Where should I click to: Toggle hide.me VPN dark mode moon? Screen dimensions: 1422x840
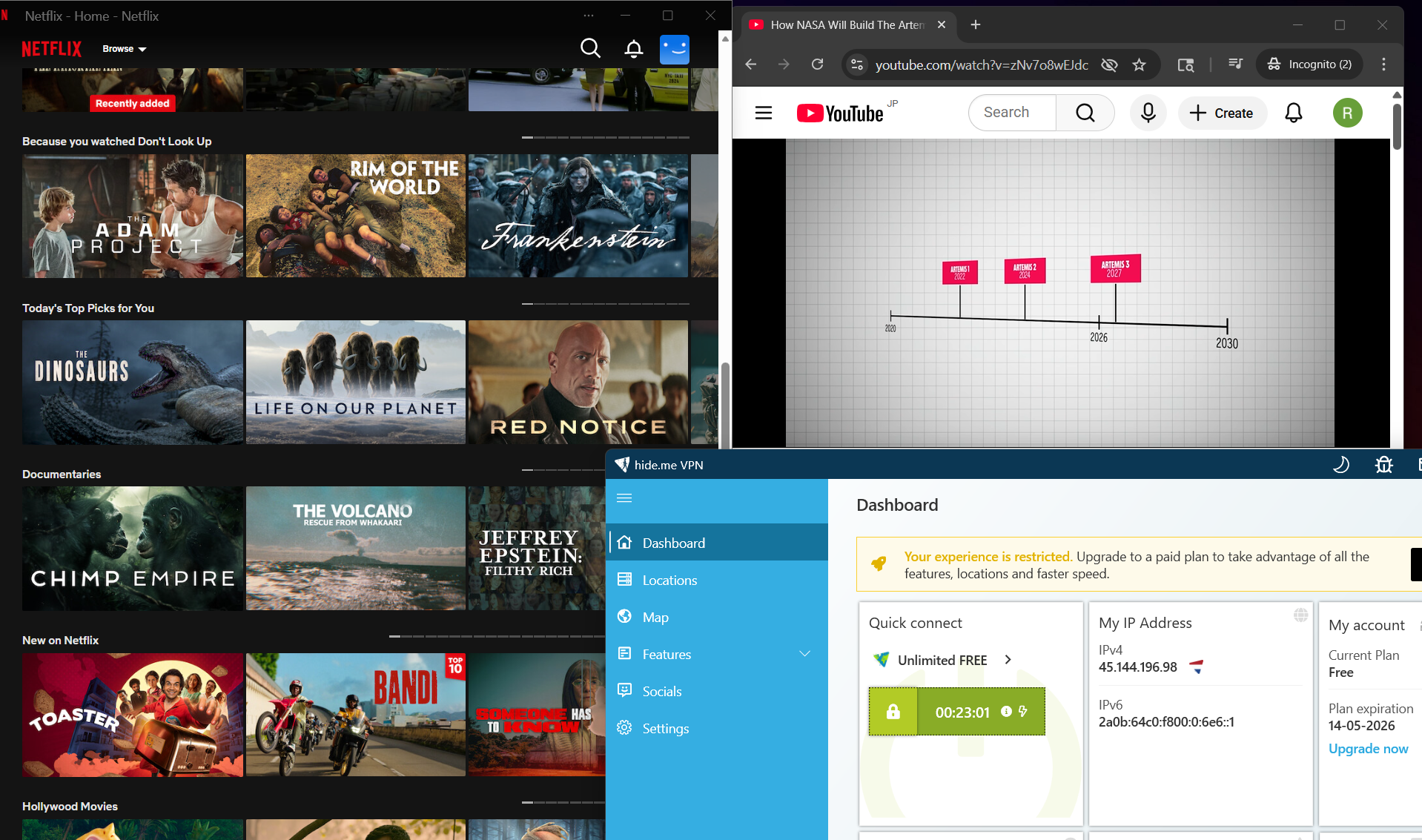click(x=1341, y=465)
